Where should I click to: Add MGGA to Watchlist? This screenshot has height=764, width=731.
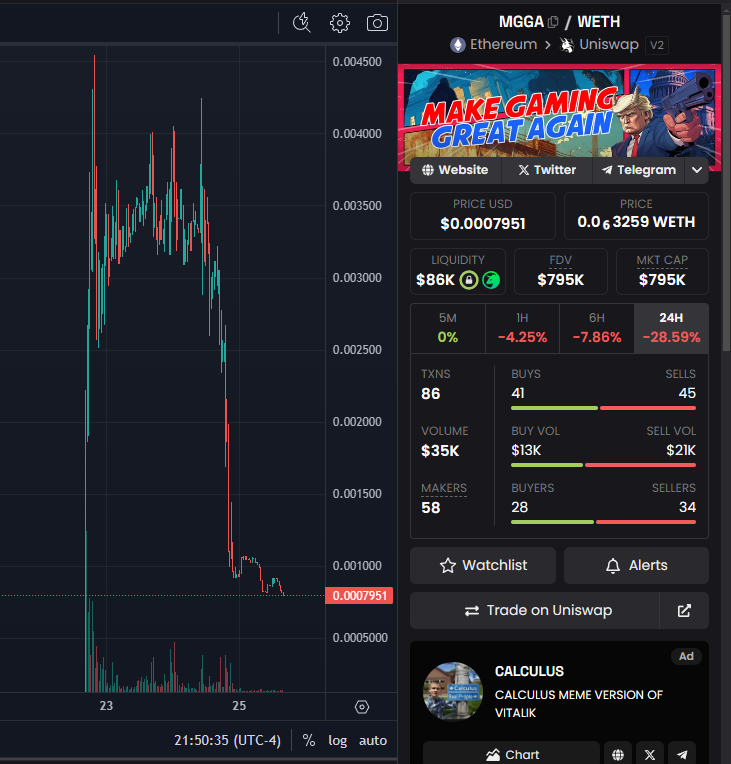pos(483,565)
